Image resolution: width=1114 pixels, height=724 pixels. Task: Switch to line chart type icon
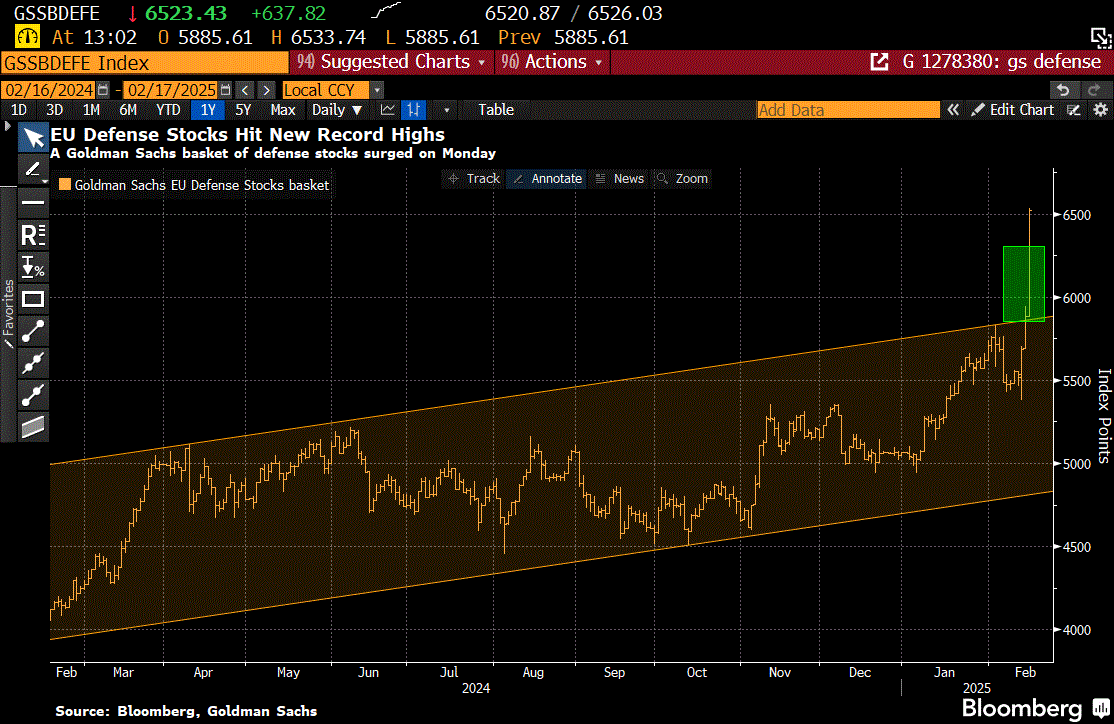(x=388, y=110)
